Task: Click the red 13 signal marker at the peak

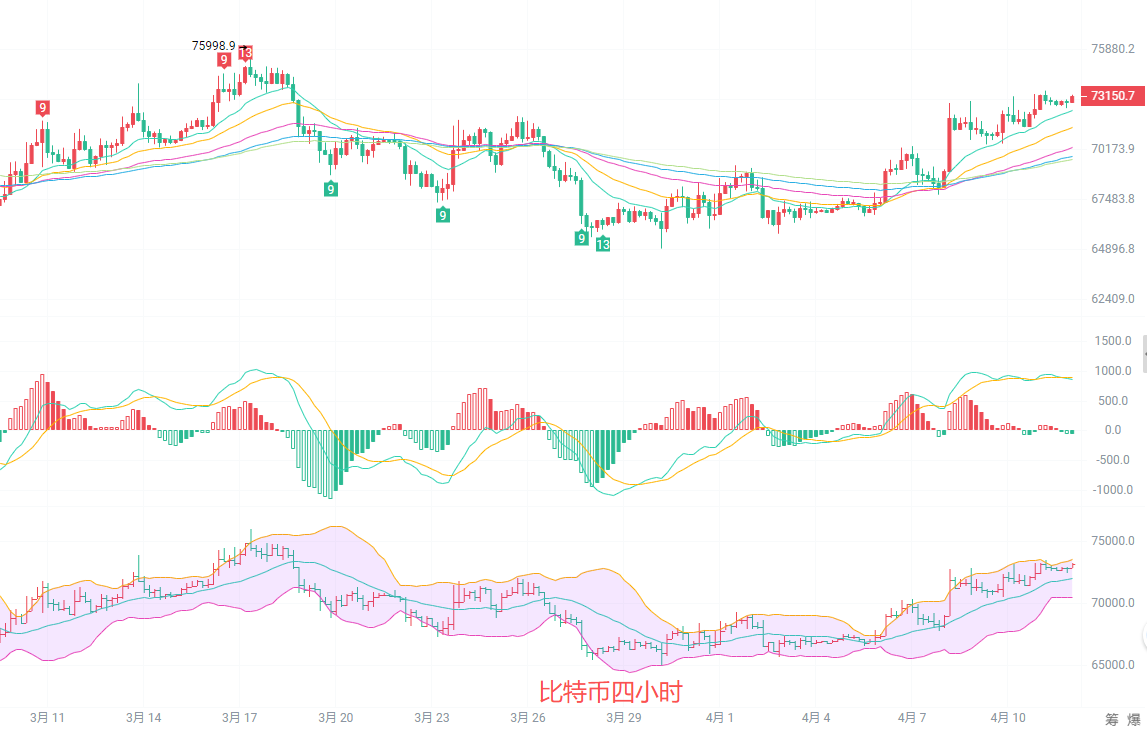Action: tap(245, 53)
